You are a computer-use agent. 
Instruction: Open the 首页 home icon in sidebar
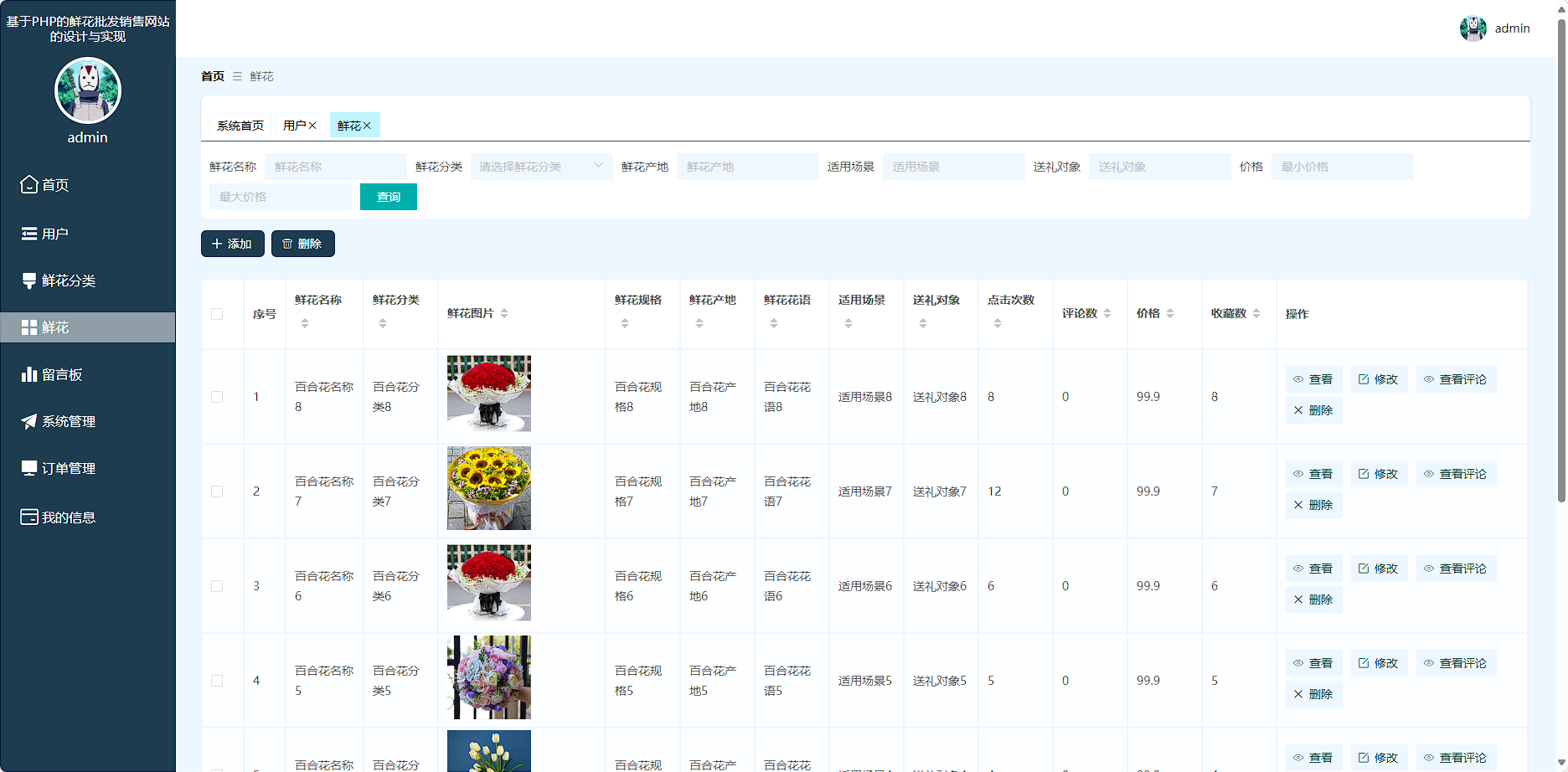click(29, 184)
